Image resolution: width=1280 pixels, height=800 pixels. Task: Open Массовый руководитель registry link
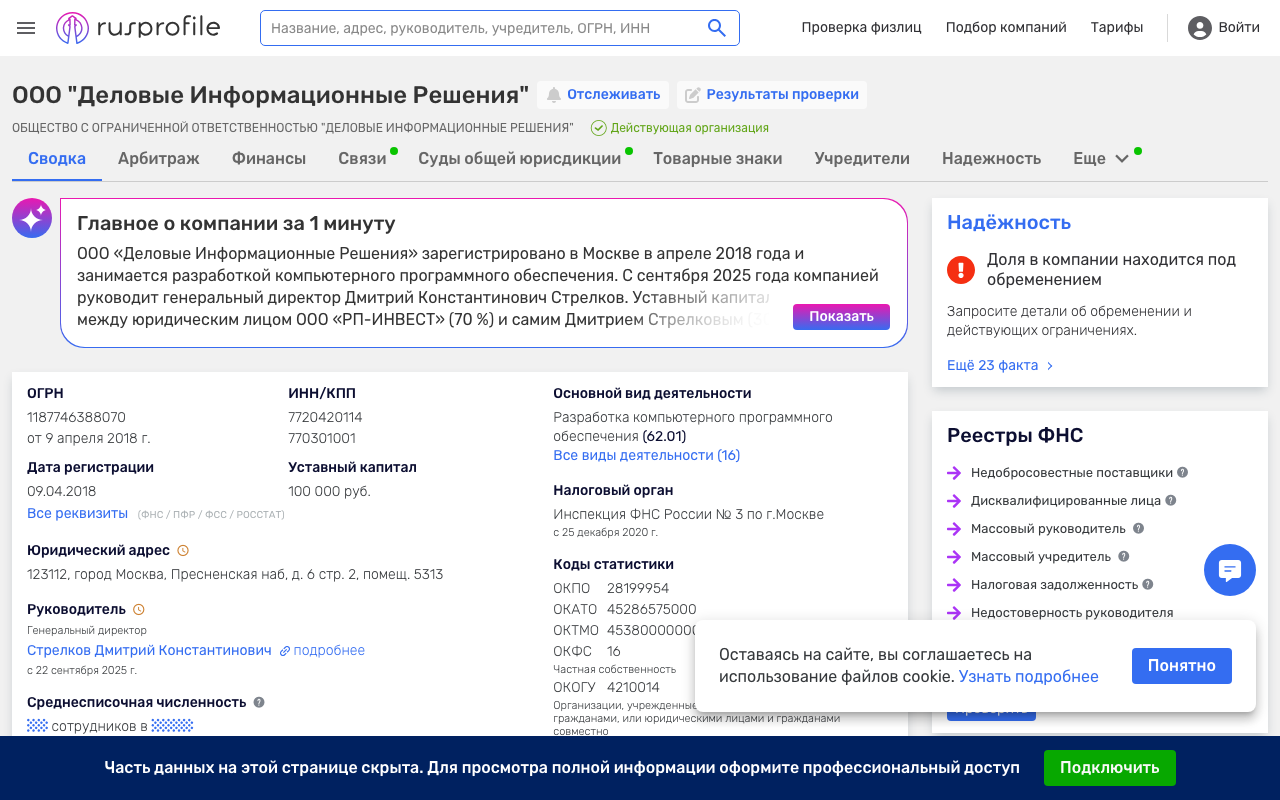pyautogui.click(x=1048, y=528)
